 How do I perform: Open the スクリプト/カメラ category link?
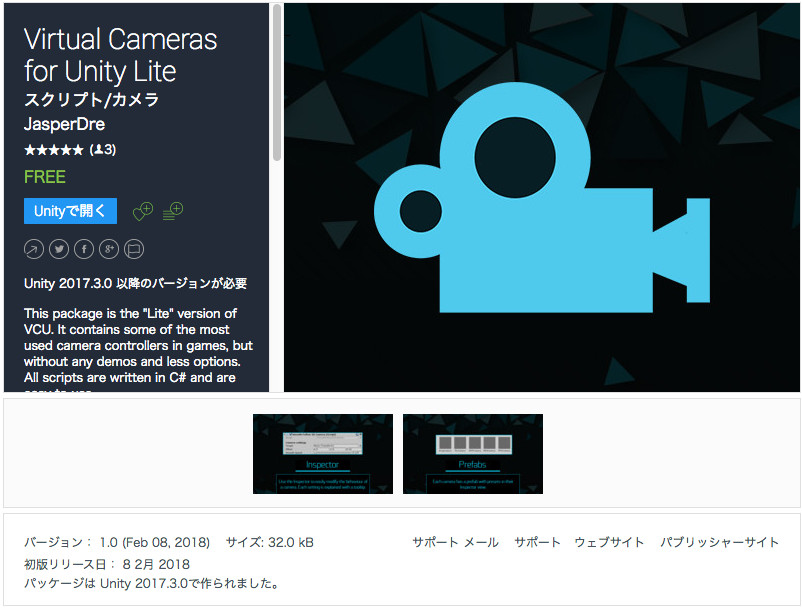coord(92,99)
